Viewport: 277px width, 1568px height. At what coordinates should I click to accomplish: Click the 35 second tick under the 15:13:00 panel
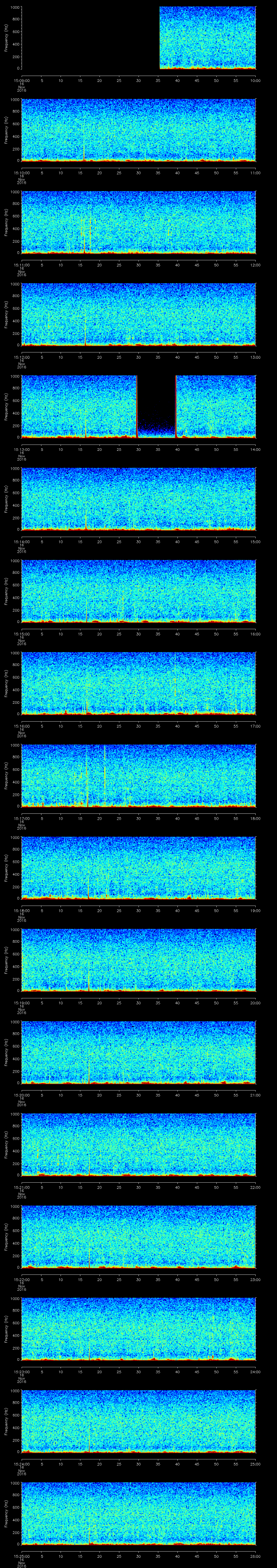click(158, 449)
